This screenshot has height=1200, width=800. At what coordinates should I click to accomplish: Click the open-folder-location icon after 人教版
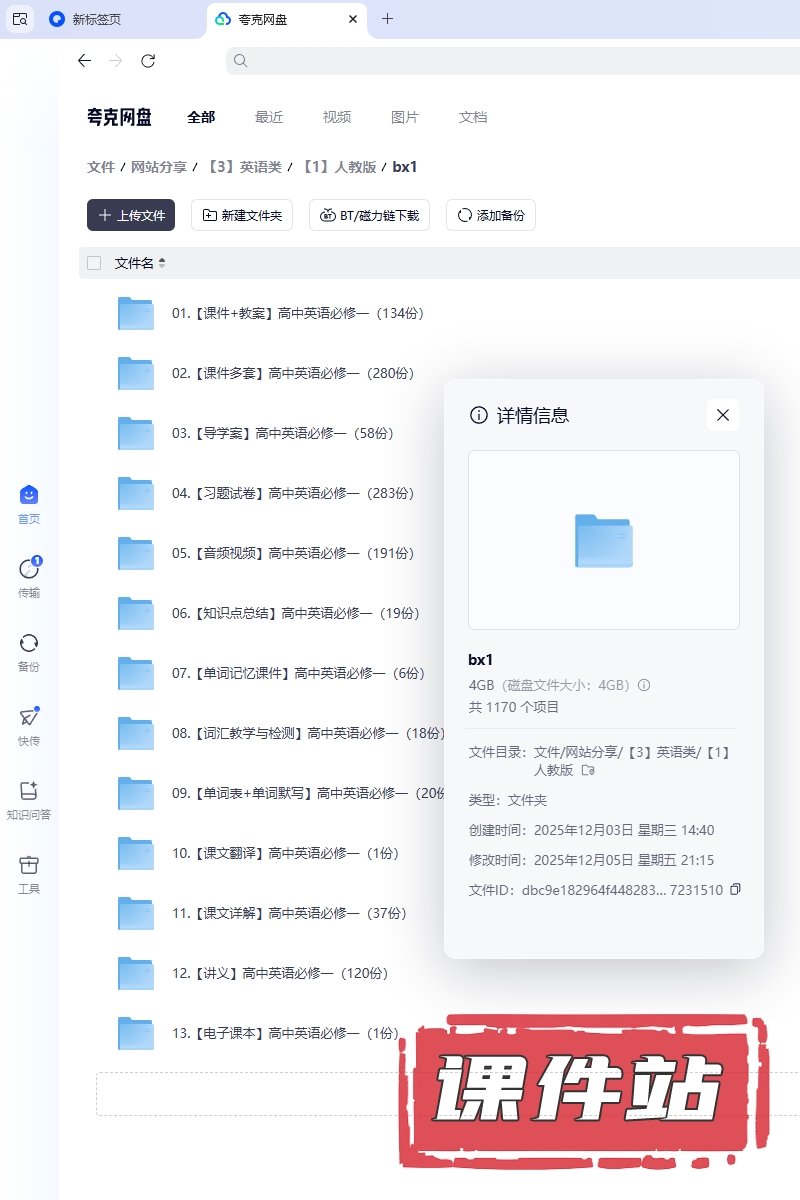coord(588,770)
